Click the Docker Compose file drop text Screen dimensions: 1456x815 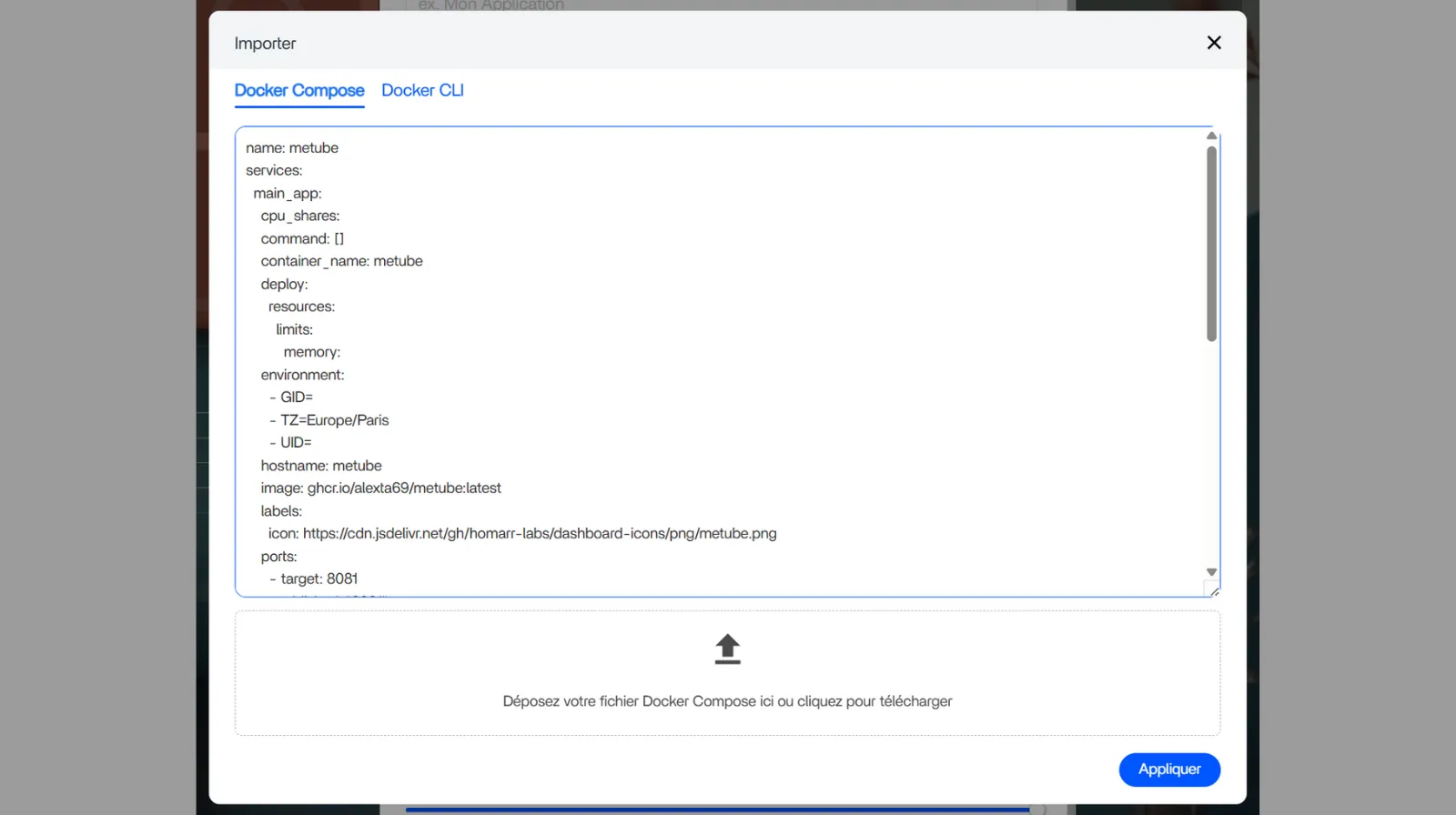coord(727,701)
